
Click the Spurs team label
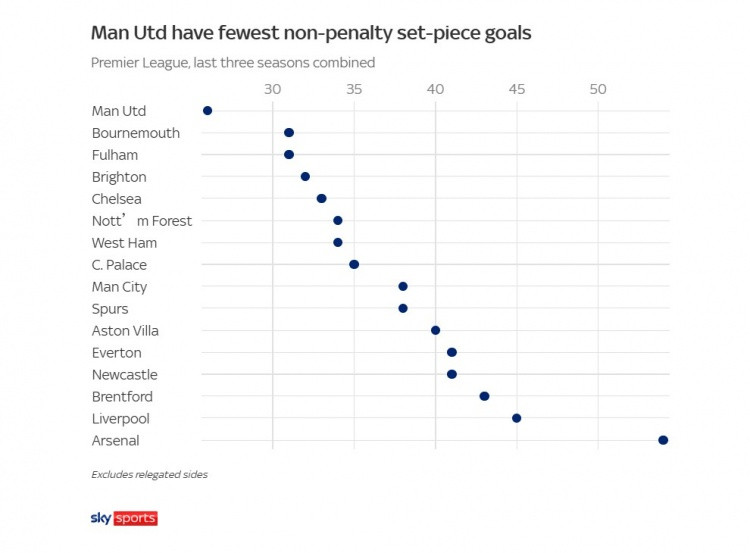[x=110, y=309]
